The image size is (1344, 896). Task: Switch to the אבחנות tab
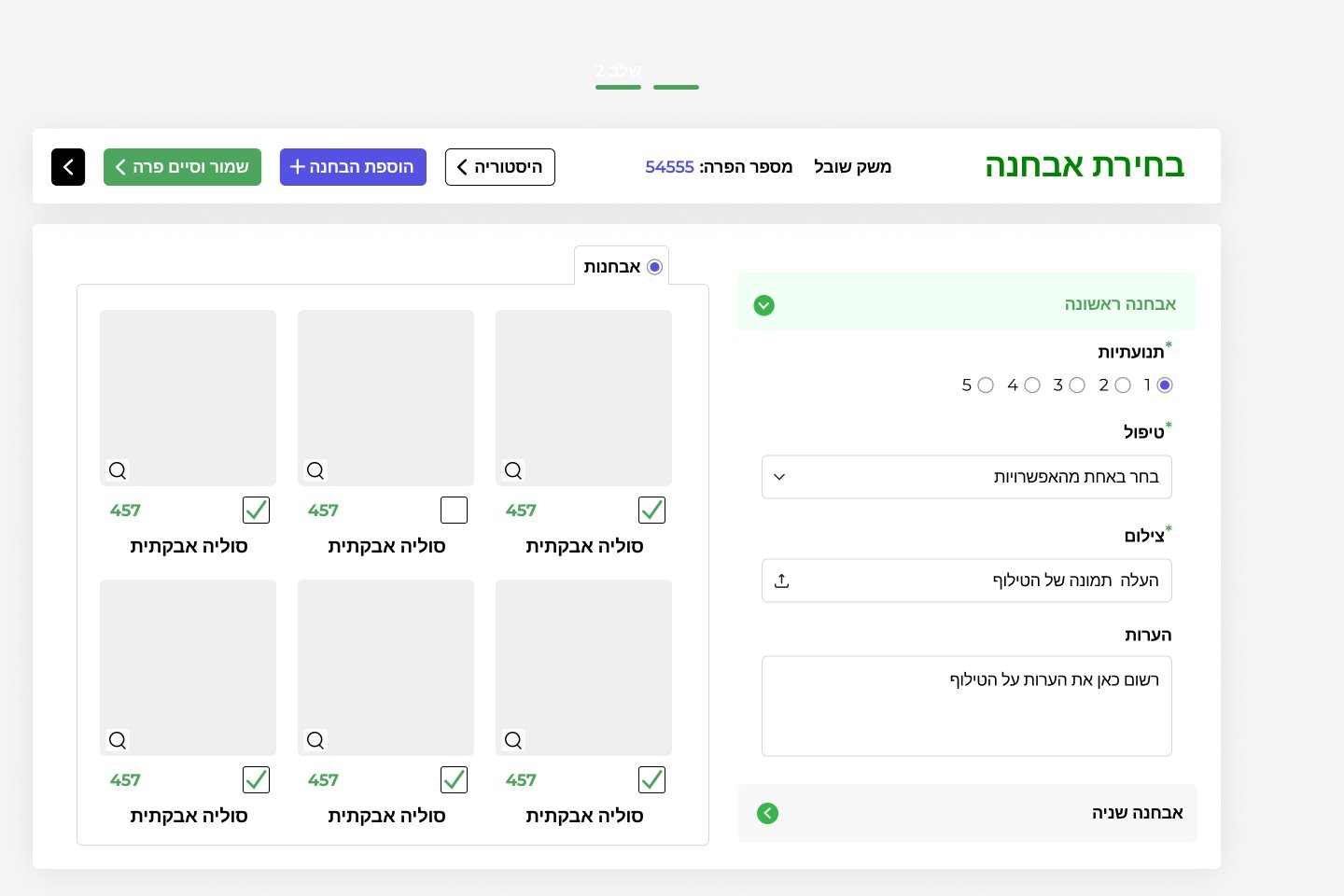pos(622,267)
